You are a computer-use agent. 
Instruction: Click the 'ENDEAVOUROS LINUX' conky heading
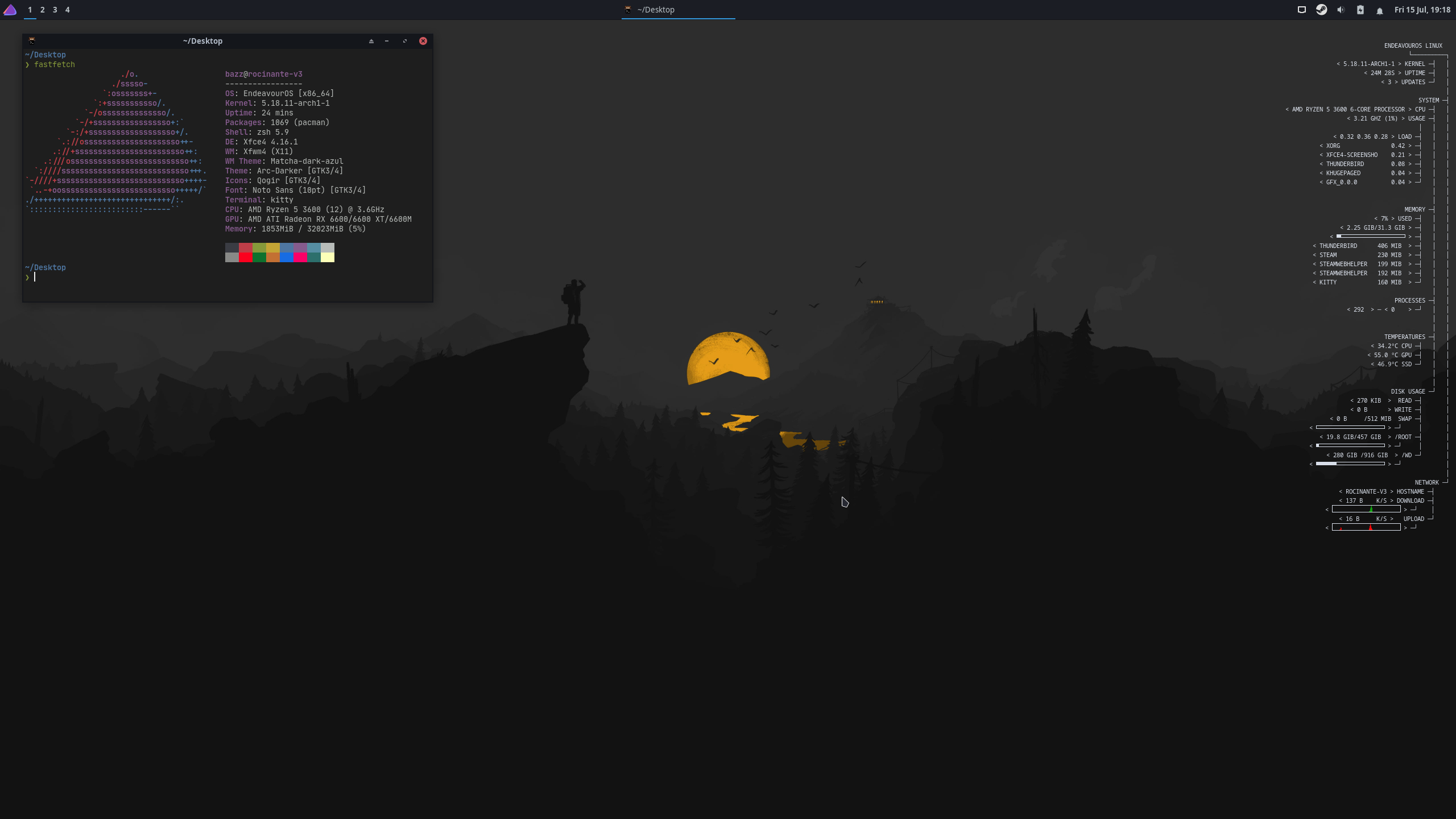(1413, 45)
